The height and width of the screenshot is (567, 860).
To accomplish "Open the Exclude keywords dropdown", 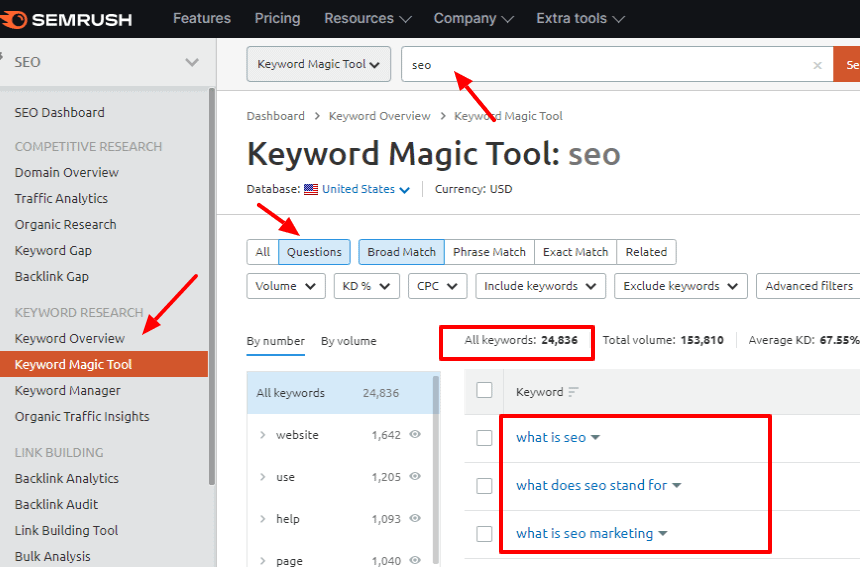I will [681, 286].
